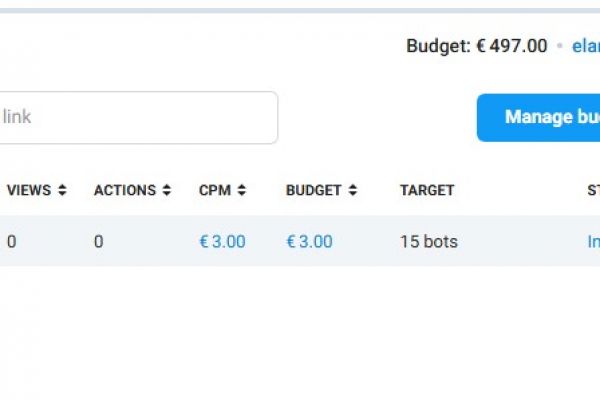Edit the ad budget € 3.00 link
600x400 pixels.
point(309,242)
